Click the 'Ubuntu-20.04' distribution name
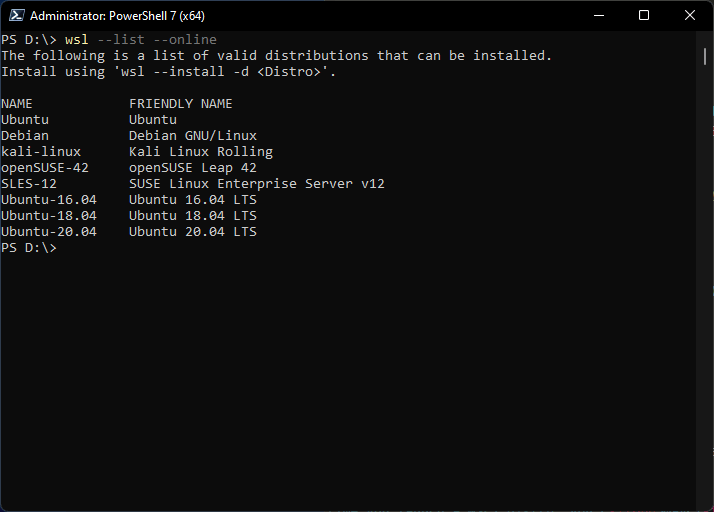This screenshot has width=714, height=512. click(49, 232)
